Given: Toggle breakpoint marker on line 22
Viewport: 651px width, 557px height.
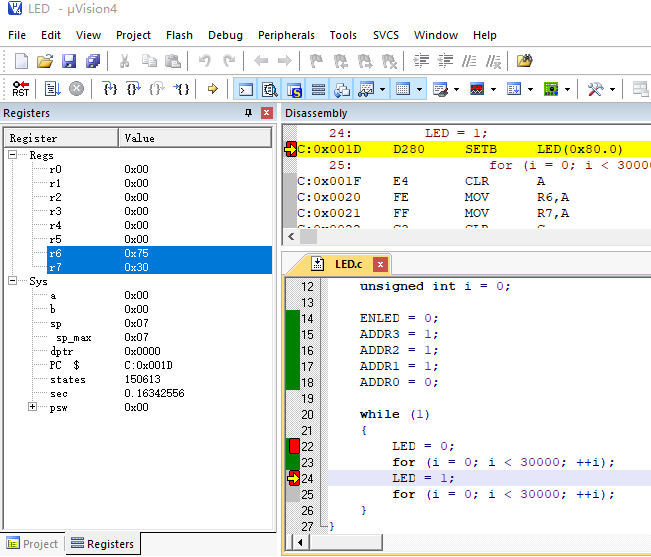Looking at the screenshot, I should click(x=293, y=446).
